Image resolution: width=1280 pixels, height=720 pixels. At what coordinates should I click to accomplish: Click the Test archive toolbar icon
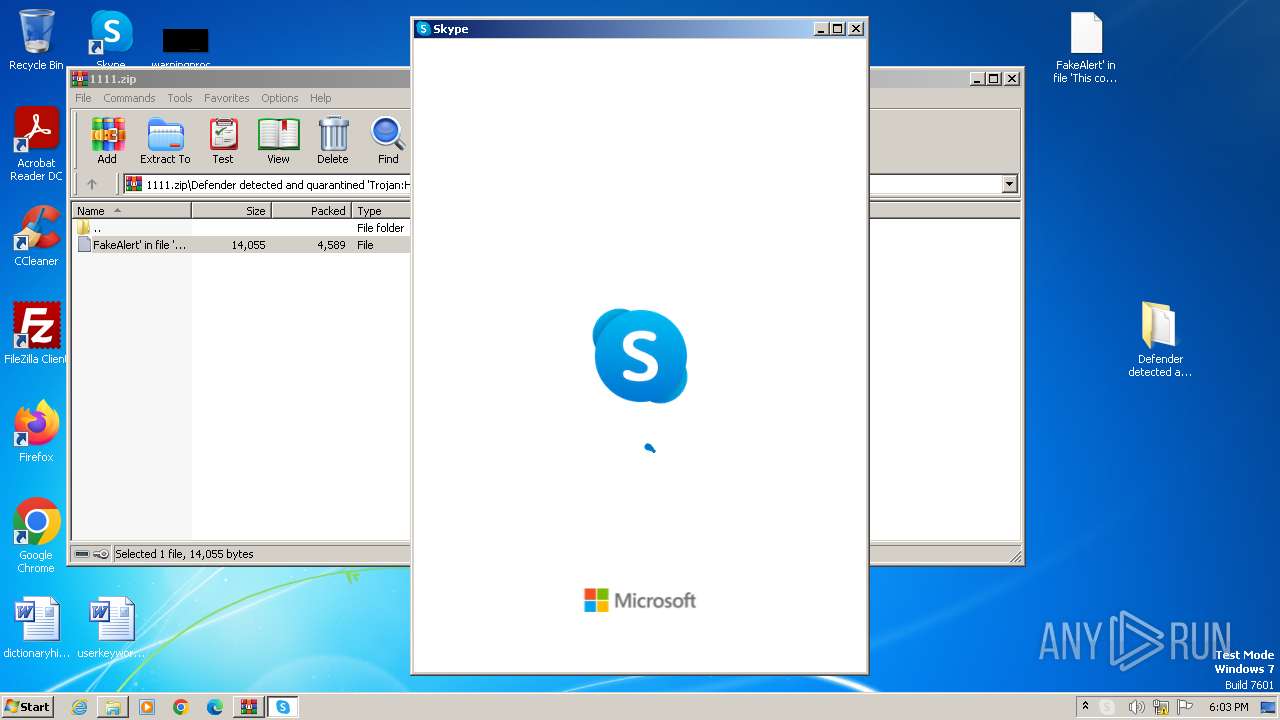(x=223, y=141)
